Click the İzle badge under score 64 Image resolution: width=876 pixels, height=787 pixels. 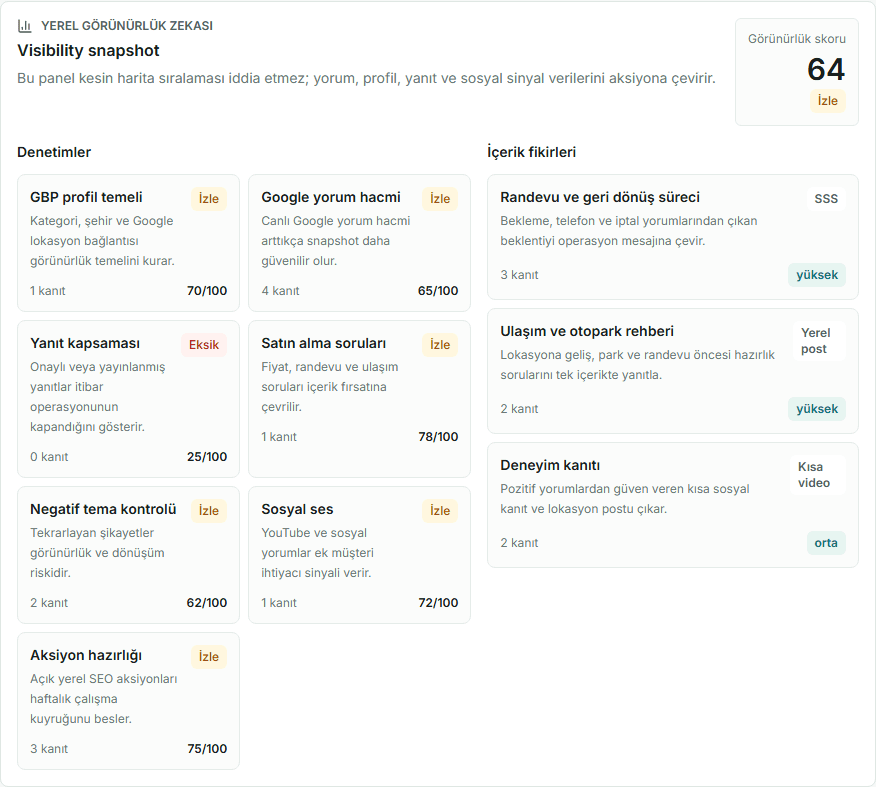[x=827, y=101]
